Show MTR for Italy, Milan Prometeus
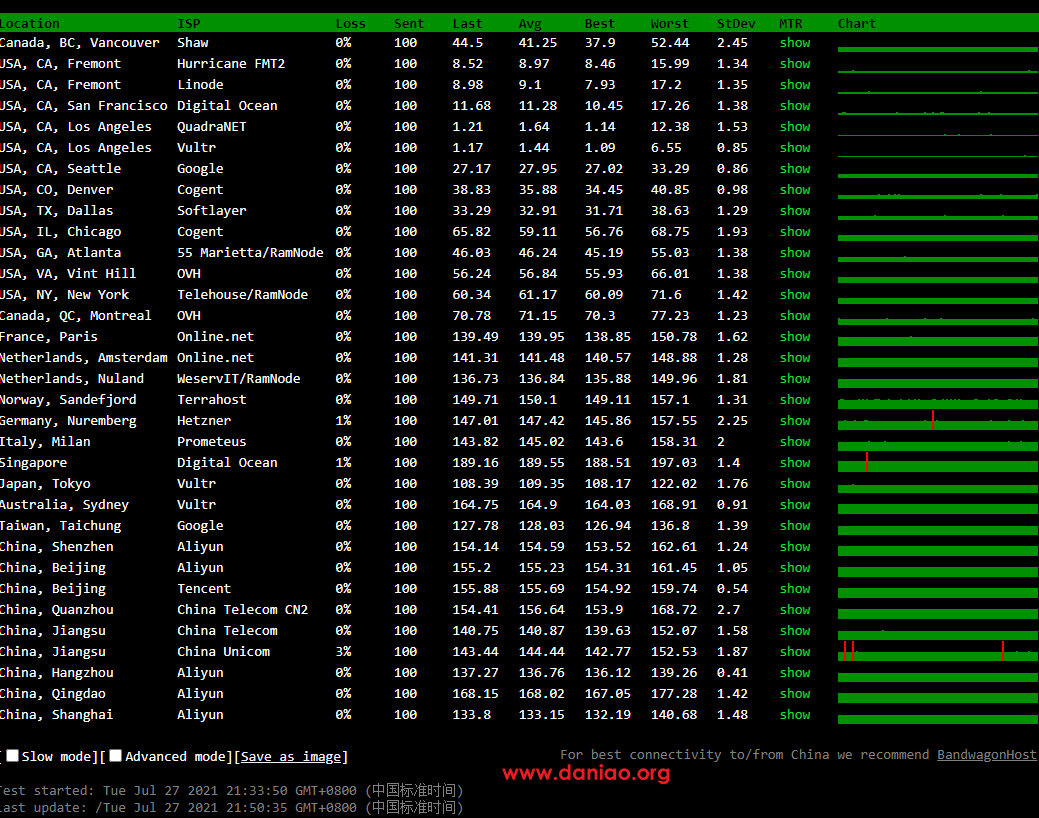1039x818 pixels. [794, 441]
